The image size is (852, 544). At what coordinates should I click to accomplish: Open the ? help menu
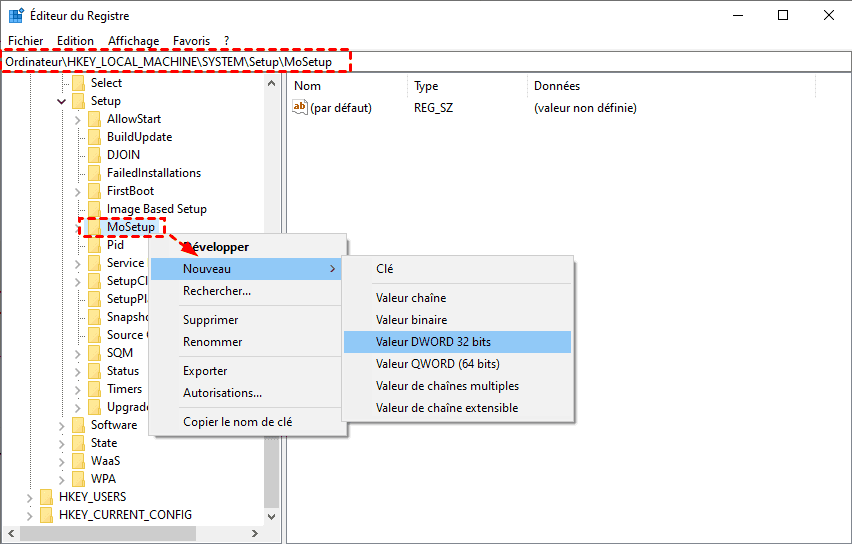coord(227,41)
